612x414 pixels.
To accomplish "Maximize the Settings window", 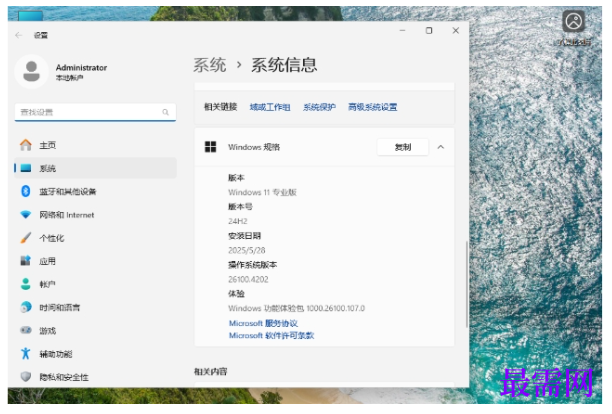I will coord(429,30).
